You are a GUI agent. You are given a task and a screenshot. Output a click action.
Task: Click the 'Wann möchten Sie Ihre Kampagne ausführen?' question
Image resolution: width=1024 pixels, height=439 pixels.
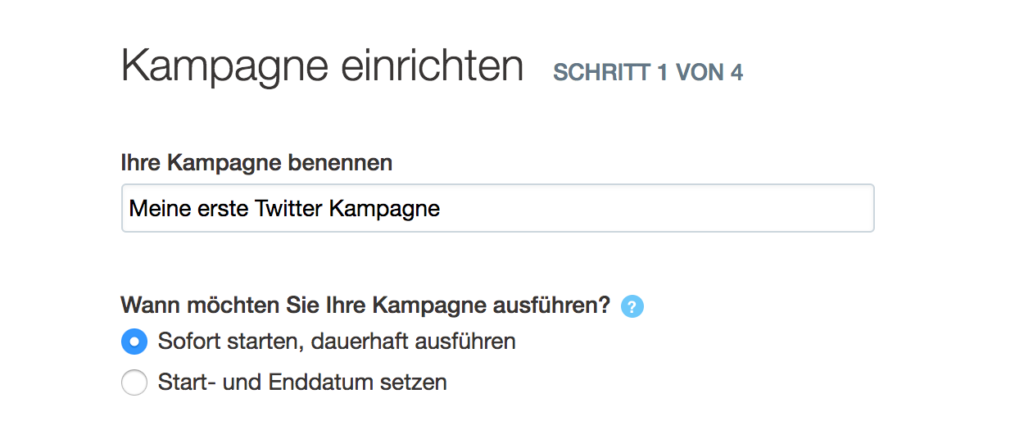point(366,304)
